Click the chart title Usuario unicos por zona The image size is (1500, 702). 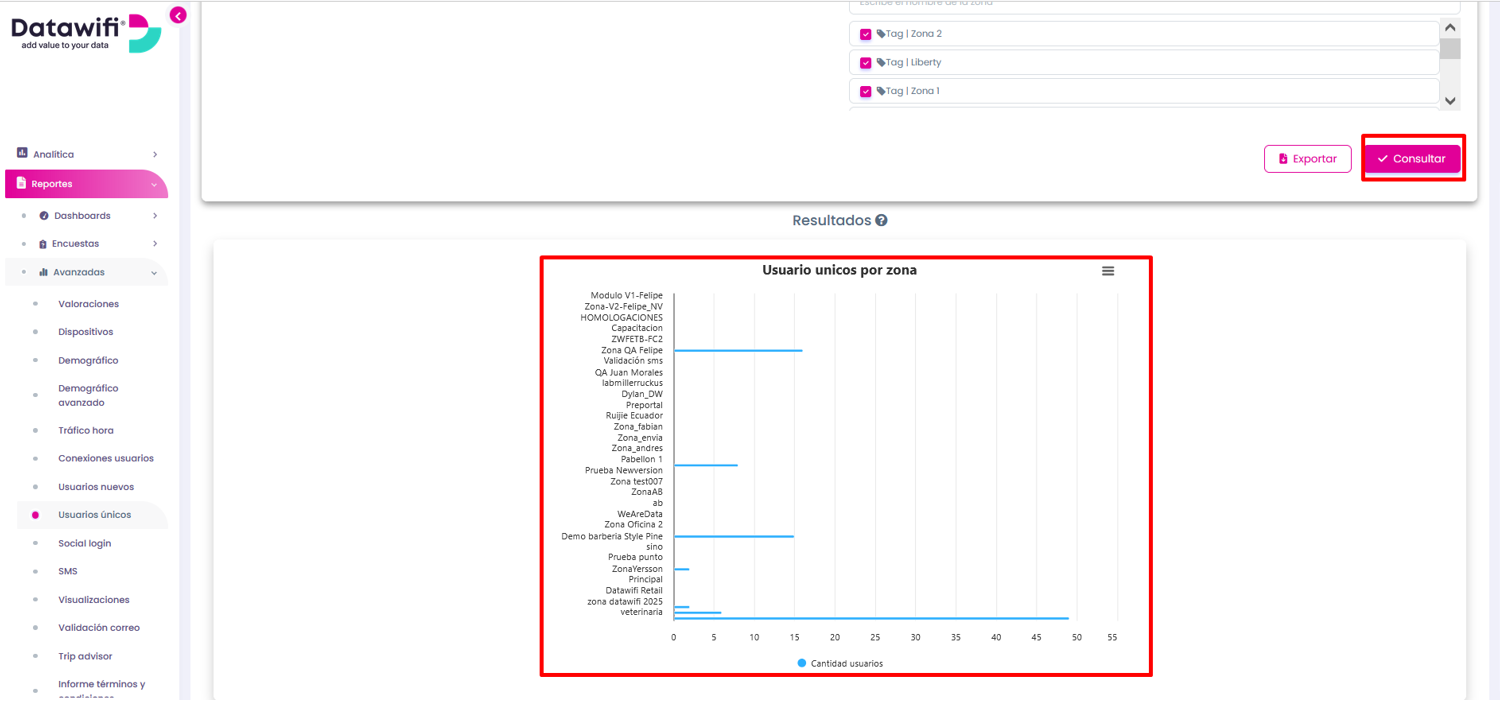[839, 270]
